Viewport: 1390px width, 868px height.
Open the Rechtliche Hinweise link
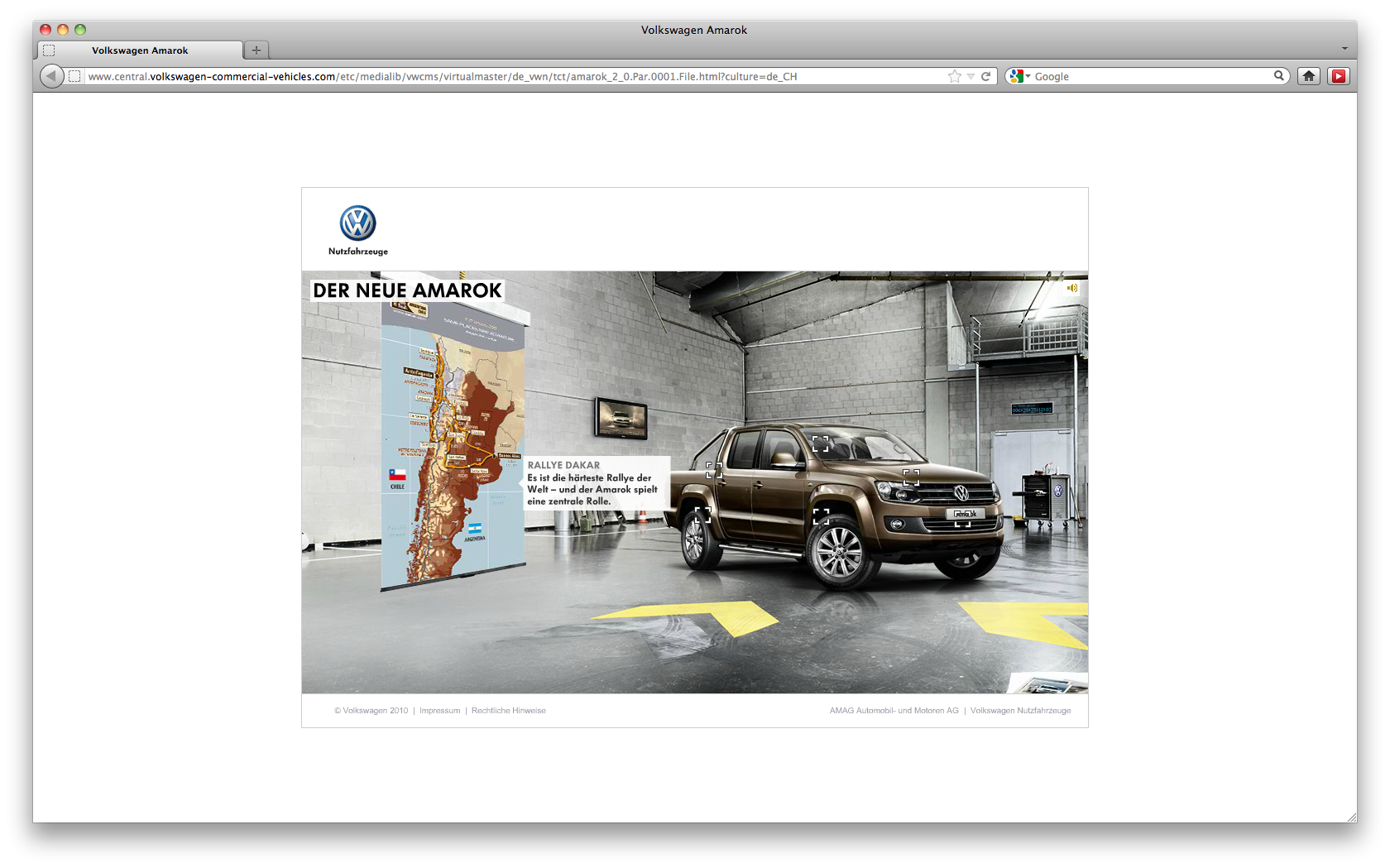pos(508,711)
